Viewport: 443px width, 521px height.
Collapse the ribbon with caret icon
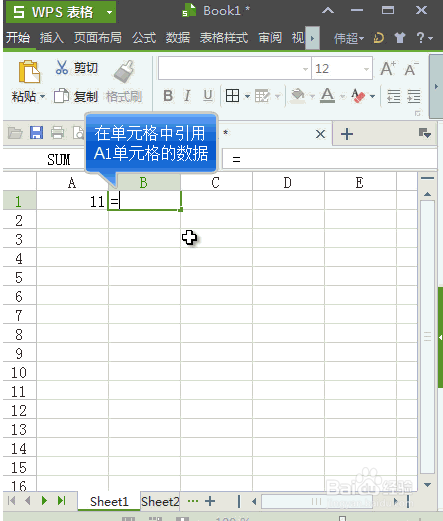[x=328, y=11]
